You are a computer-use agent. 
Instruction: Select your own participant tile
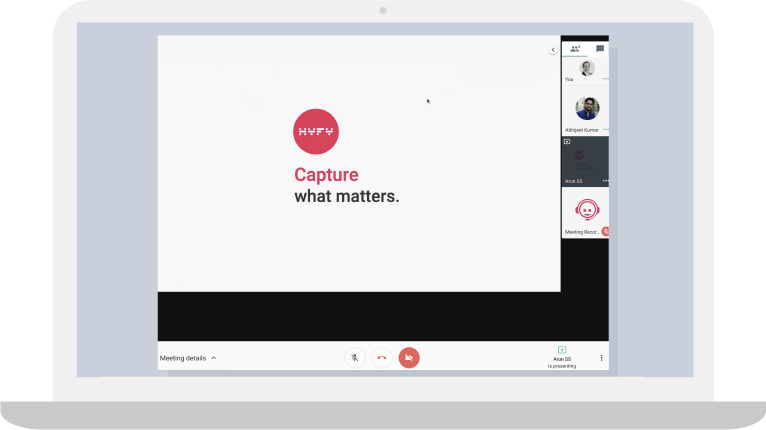click(x=585, y=71)
